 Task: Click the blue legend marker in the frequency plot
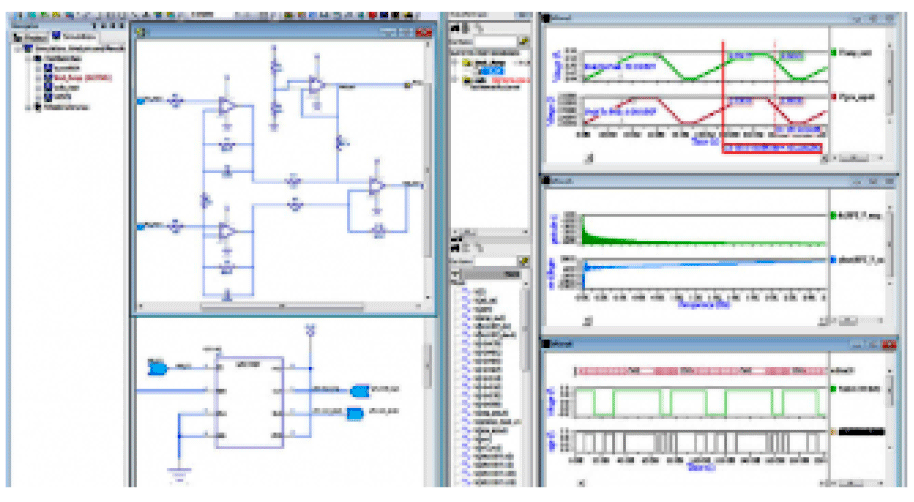834,260
